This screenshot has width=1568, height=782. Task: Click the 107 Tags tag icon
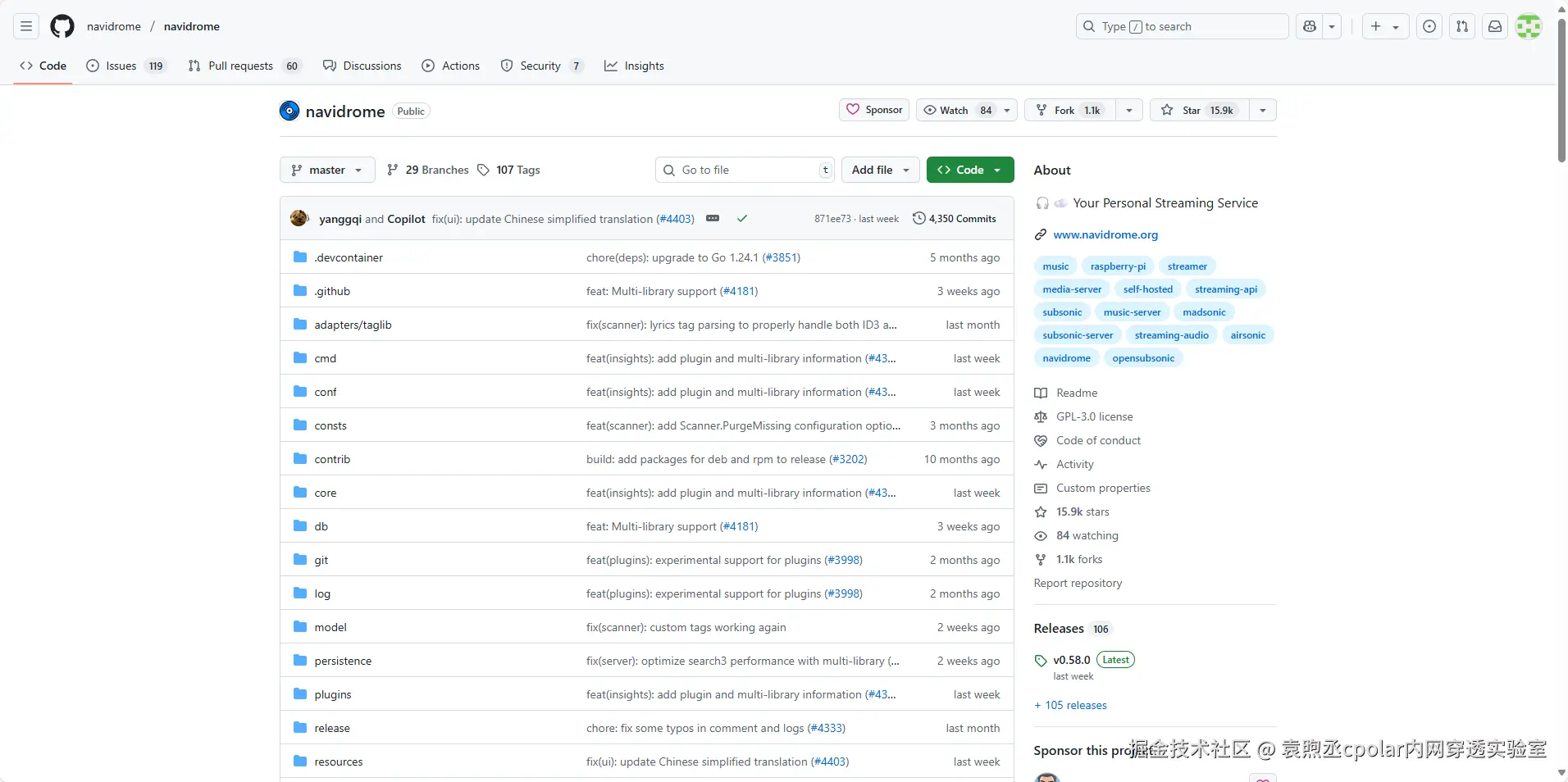(x=484, y=170)
